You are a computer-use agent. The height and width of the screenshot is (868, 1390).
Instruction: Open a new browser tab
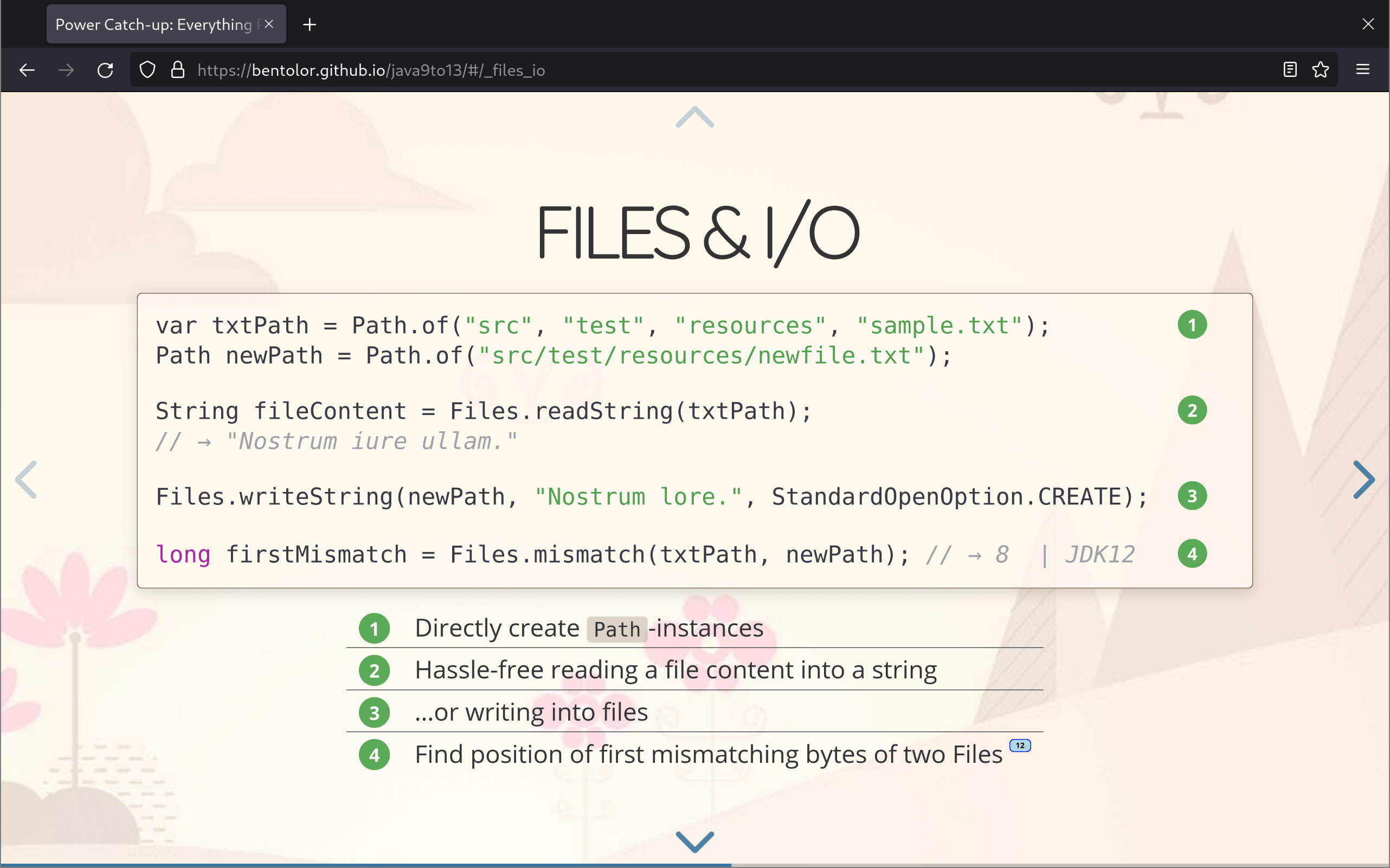click(310, 24)
